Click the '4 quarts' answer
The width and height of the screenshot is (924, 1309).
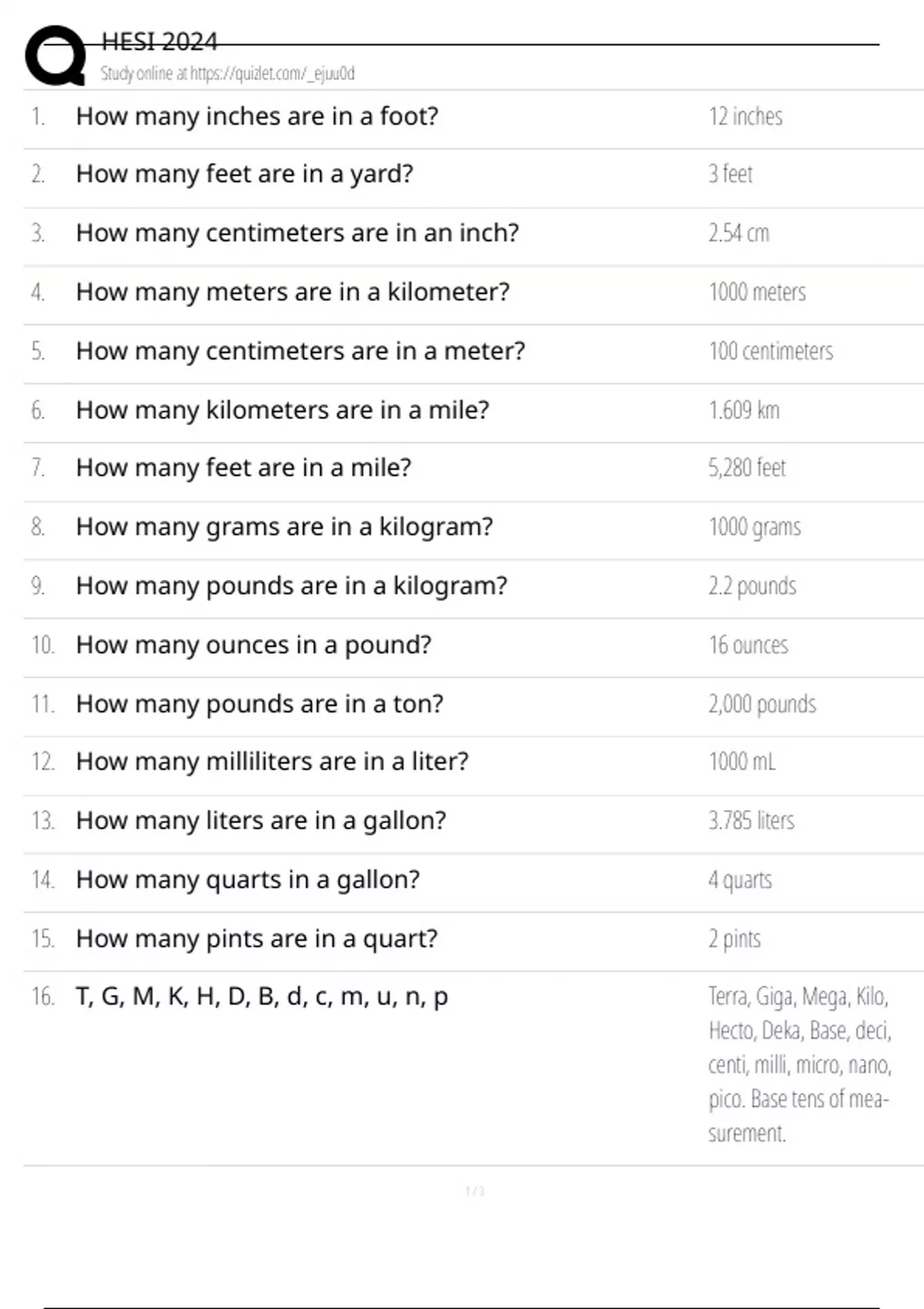coord(740,879)
